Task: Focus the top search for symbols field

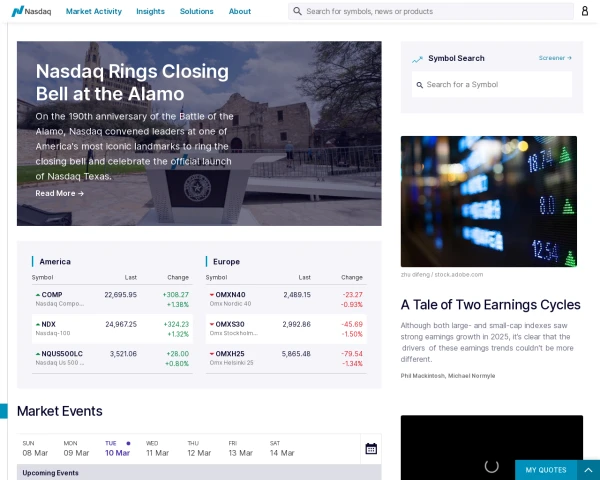Action: coord(431,11)
